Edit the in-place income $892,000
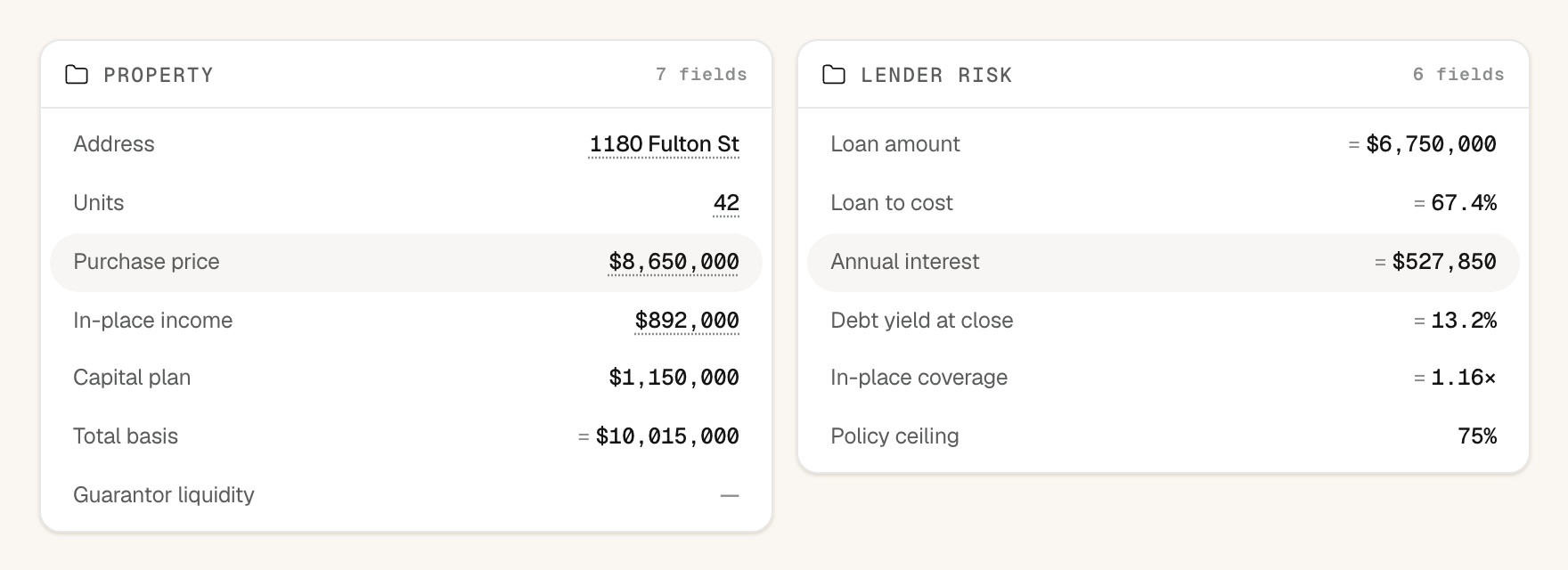 click(x=687, y=321)
